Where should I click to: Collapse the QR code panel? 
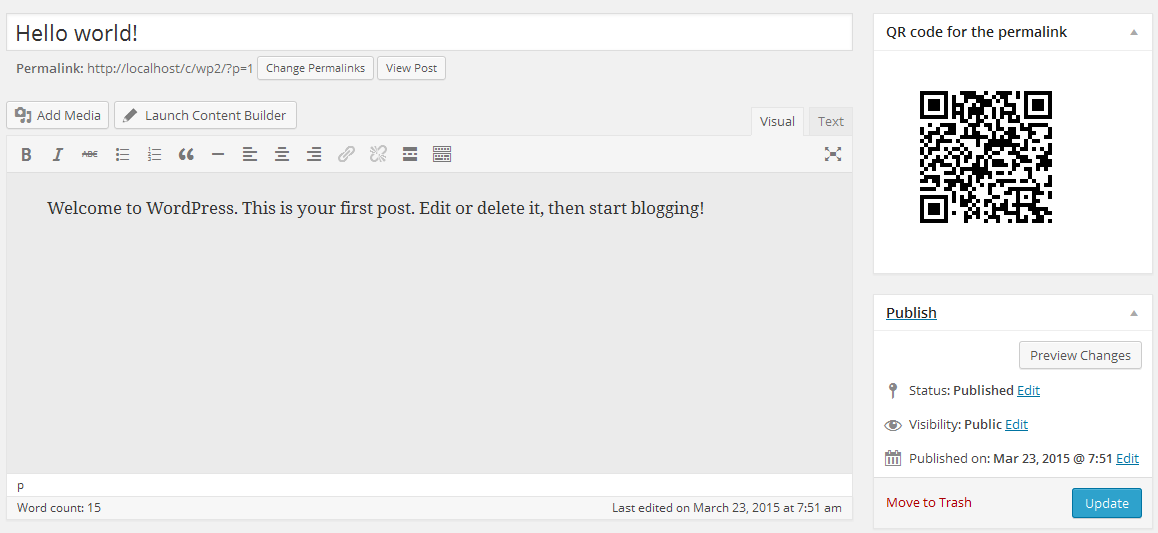pyautogui.click(x=1134, y=32)
